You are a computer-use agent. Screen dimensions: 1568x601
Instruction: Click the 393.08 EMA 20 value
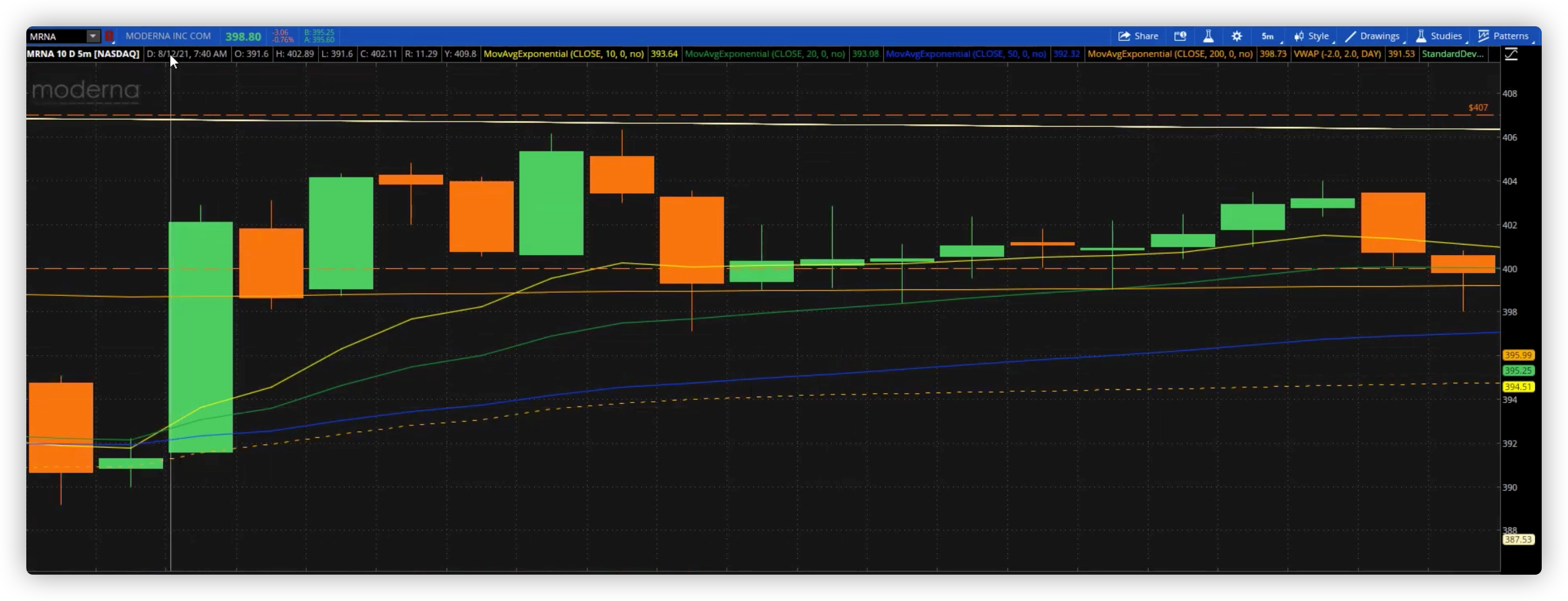click(865, 54)
